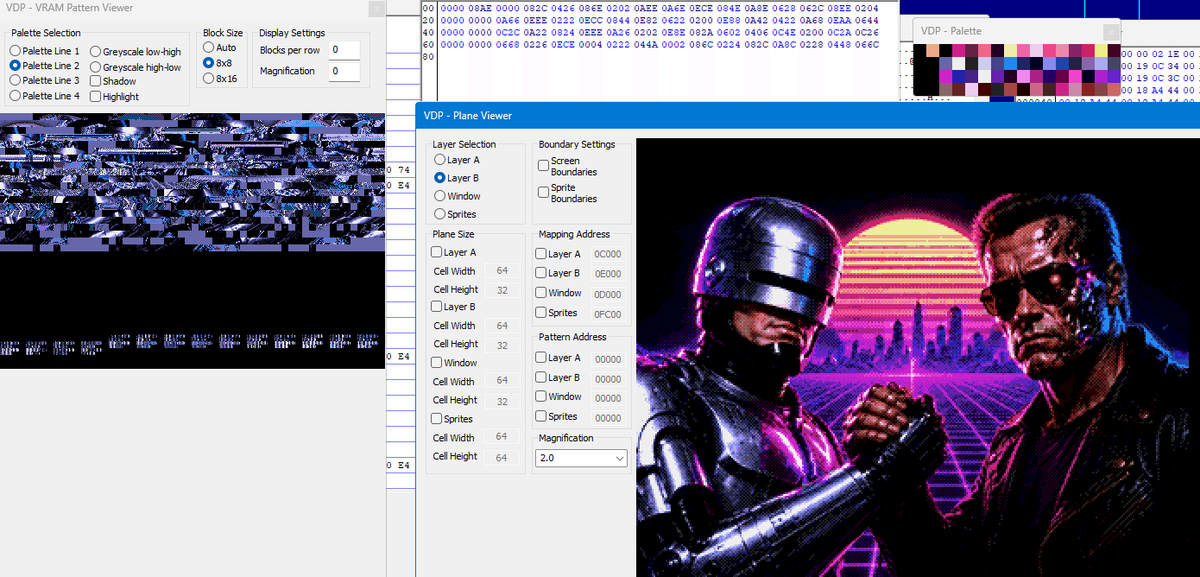This screenshot has width=1200, height=577.
Task: Close the VRAM Pattern Viewer window
Action: pos(375,9)
